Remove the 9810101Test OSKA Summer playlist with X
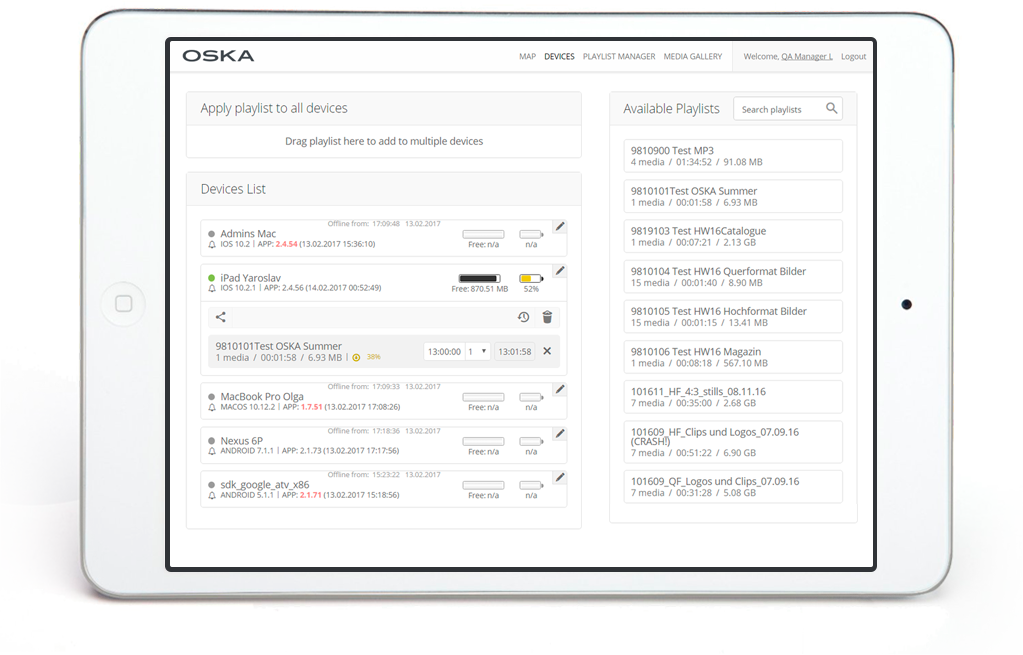Screen dimensions: 1023x655 click(547, 351)
